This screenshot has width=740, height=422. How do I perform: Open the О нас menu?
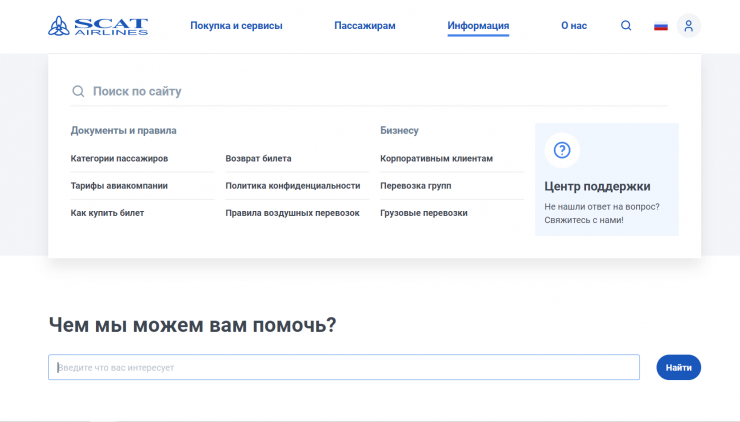tap(574, 26)
